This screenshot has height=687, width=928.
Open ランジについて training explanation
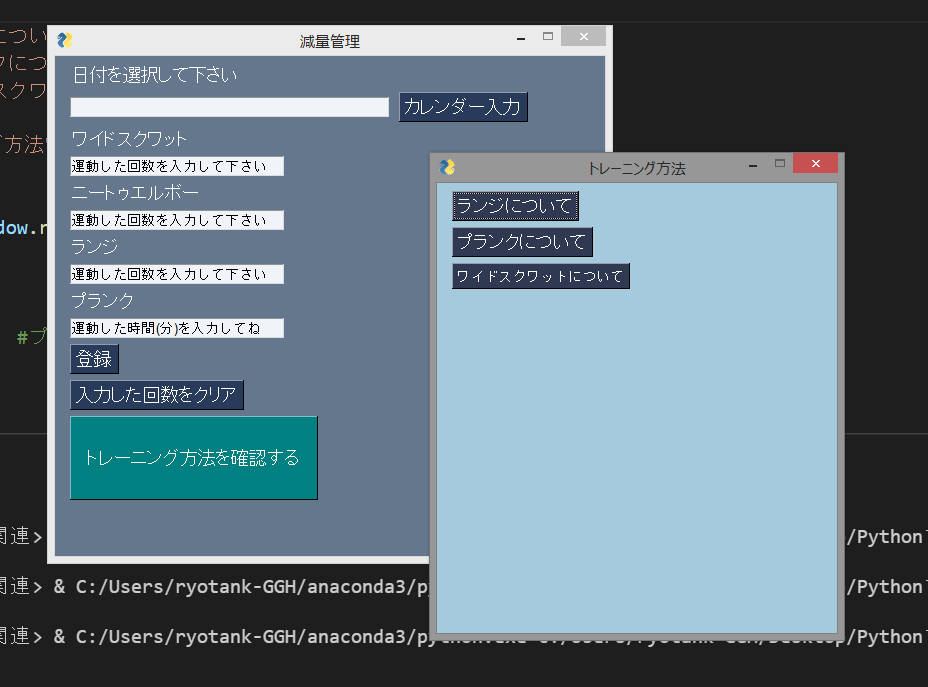pos(514,205)
